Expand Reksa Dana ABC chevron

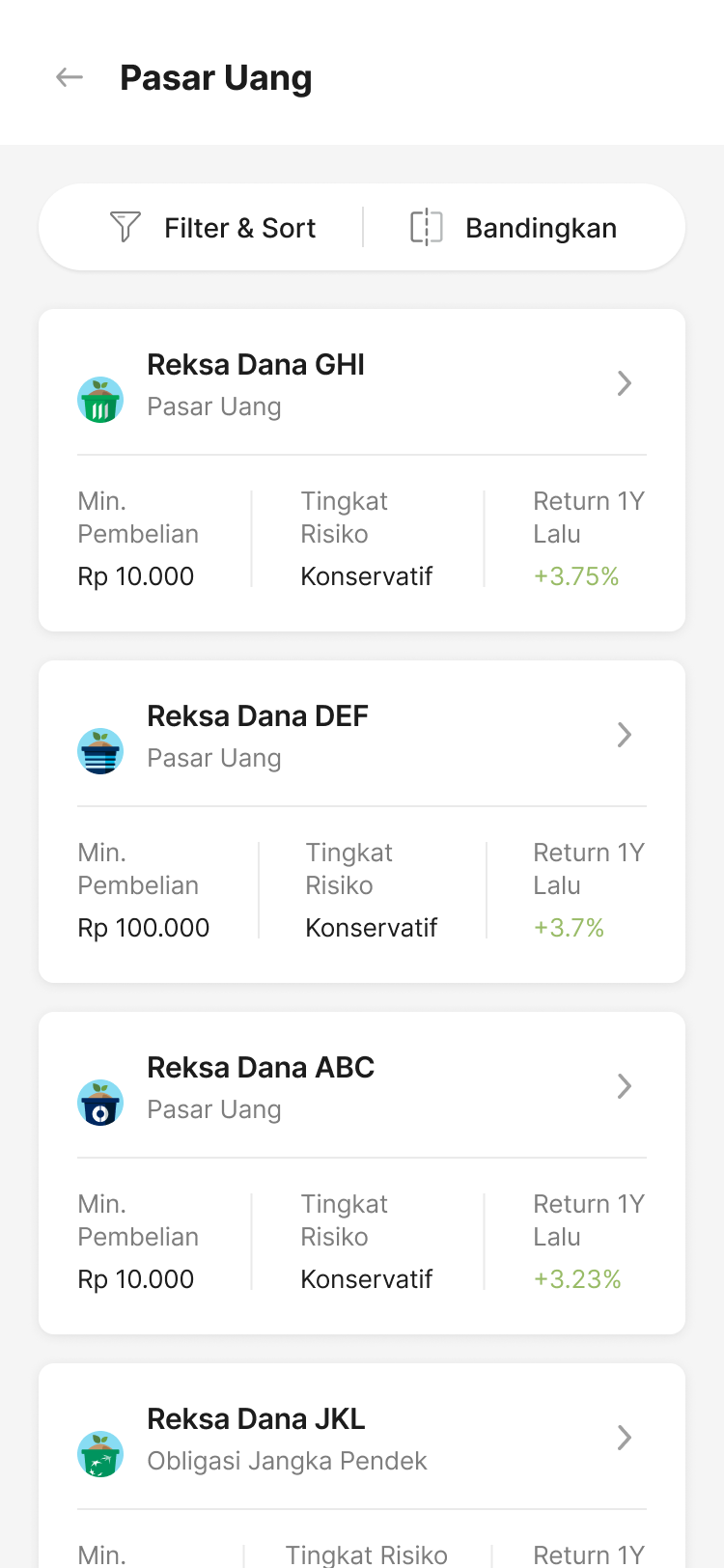tap(625, 1086)
